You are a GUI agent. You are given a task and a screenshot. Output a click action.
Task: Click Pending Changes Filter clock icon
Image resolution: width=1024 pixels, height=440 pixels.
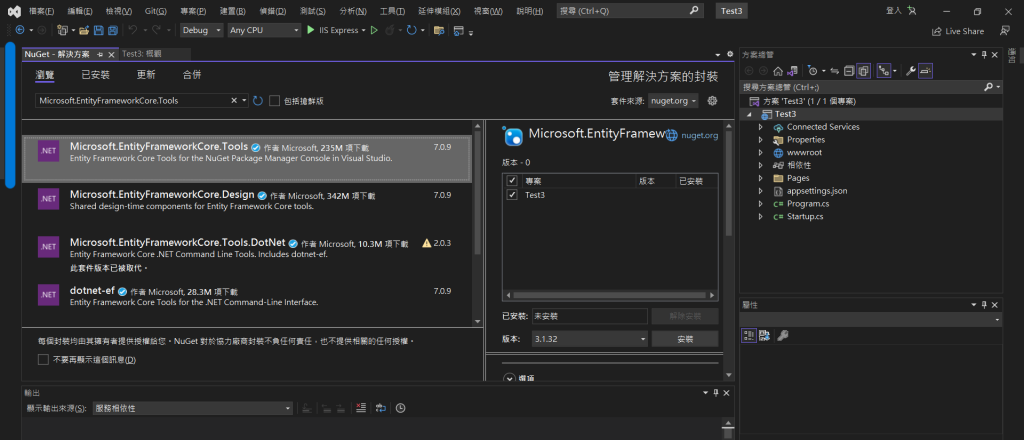pos(812,71)
